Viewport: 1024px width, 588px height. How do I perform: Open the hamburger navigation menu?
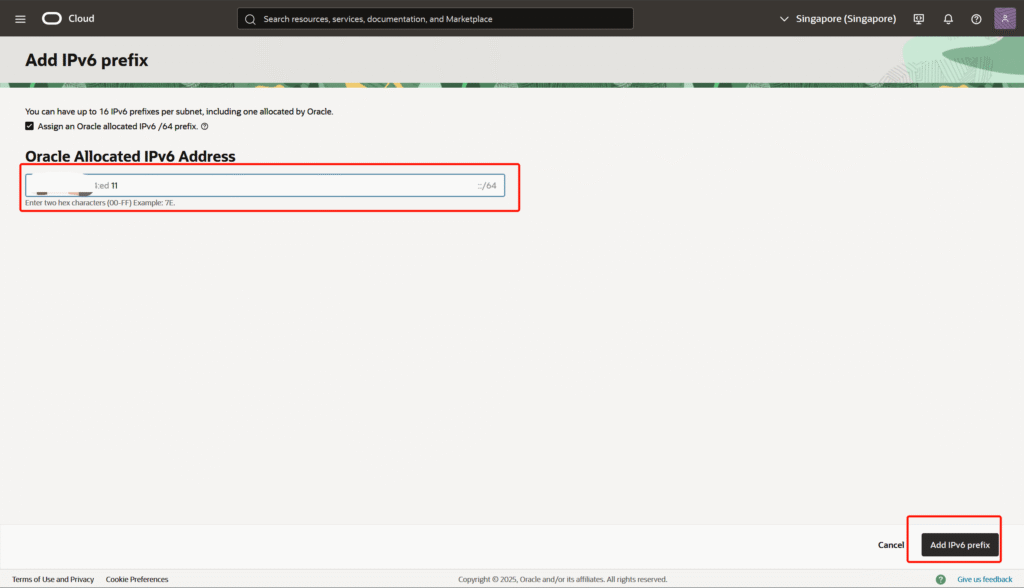coord(20,19)
